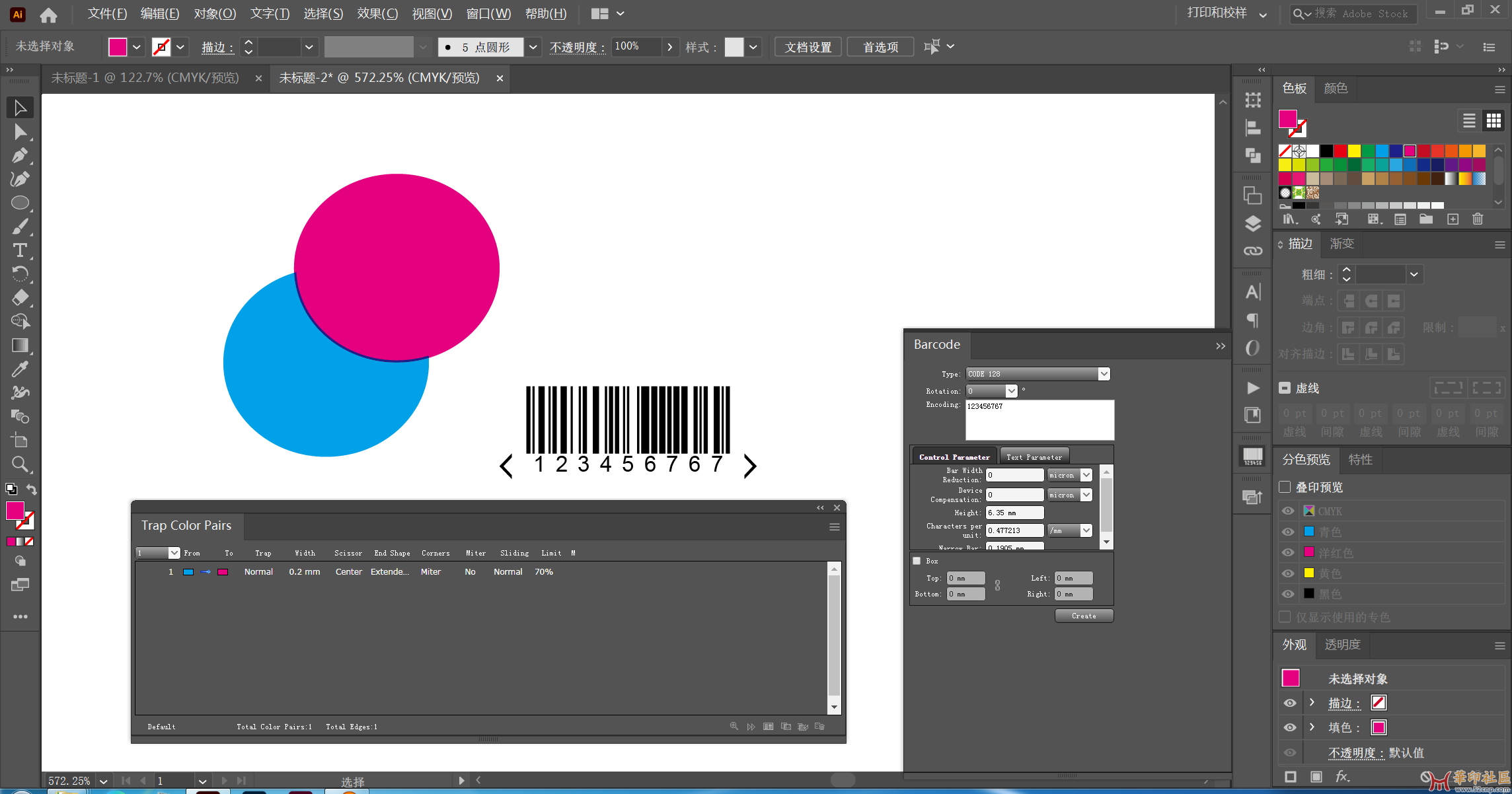Viewport: 1512px width, 794px height.
Task: Click the 不透明度 link in Appearance panel
Action: pos(1356,753)
